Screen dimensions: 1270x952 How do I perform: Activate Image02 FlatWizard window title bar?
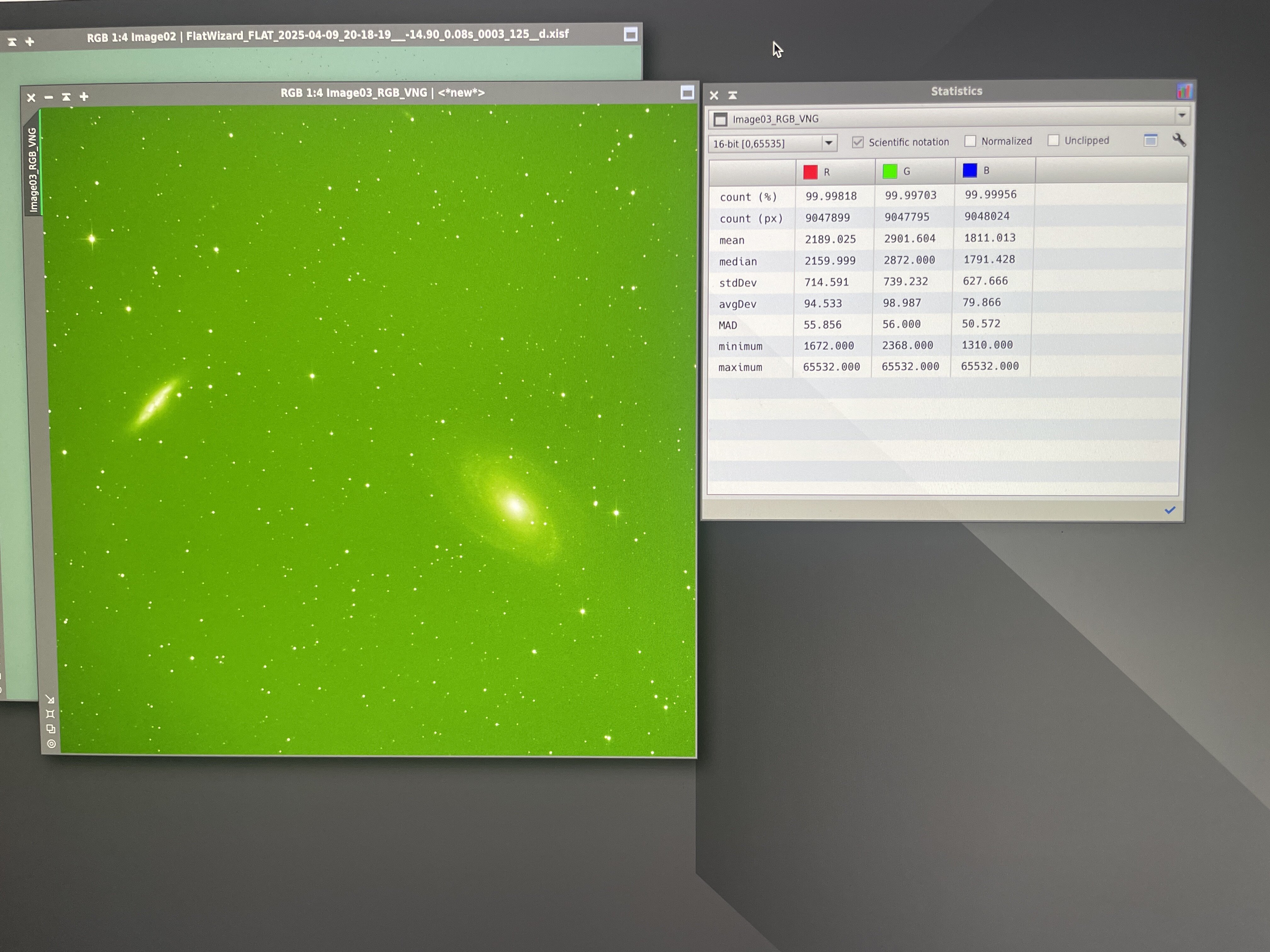[x=327, y=36]
